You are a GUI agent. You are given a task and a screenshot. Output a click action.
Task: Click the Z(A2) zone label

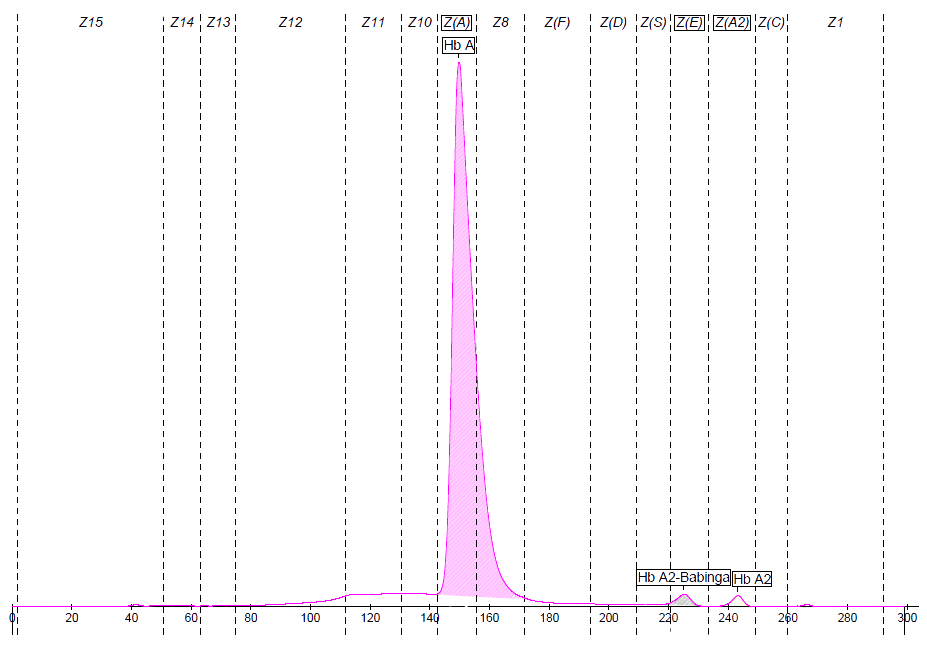732,22
